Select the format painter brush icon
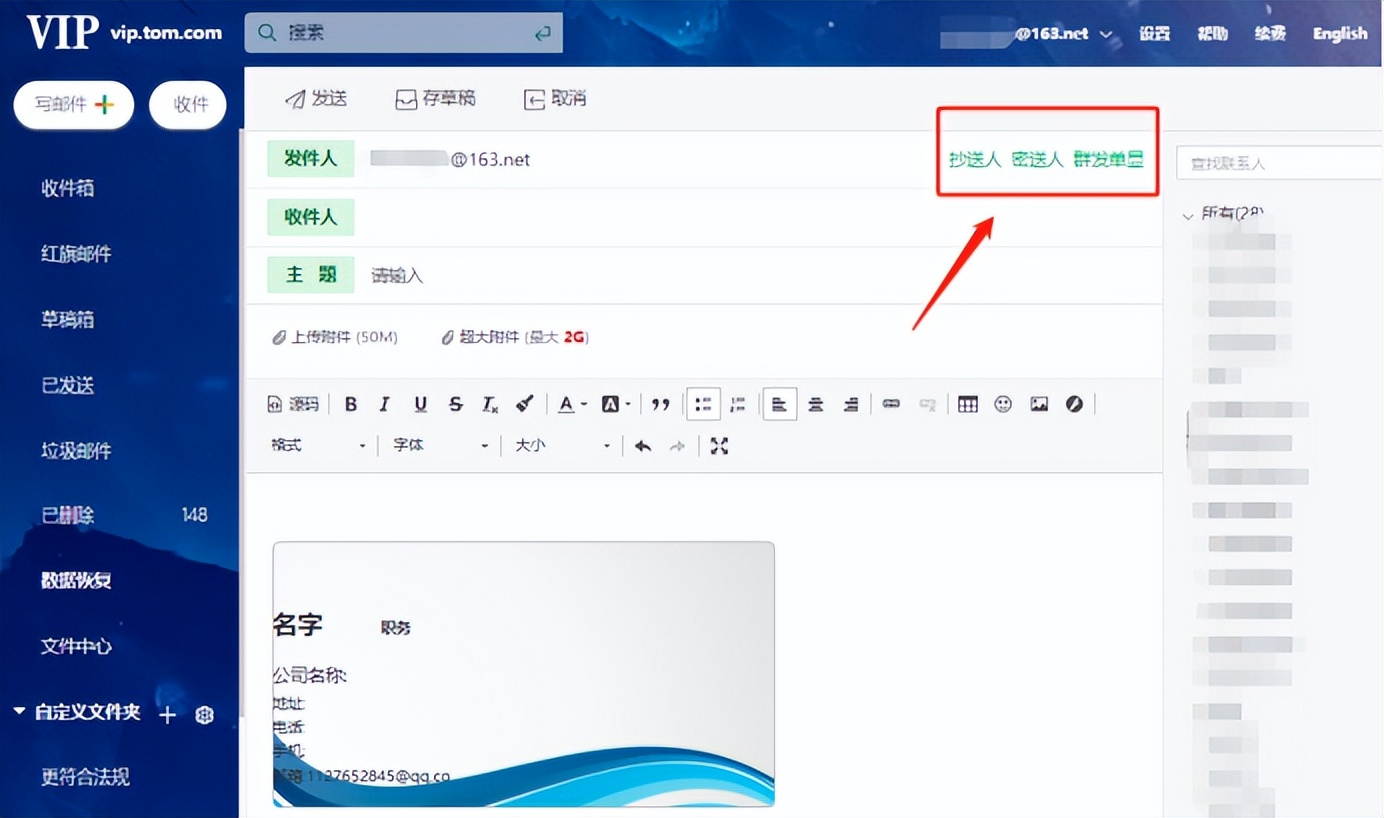The image size is (1384, 818). pyautogui.click(x=524, y=403)
